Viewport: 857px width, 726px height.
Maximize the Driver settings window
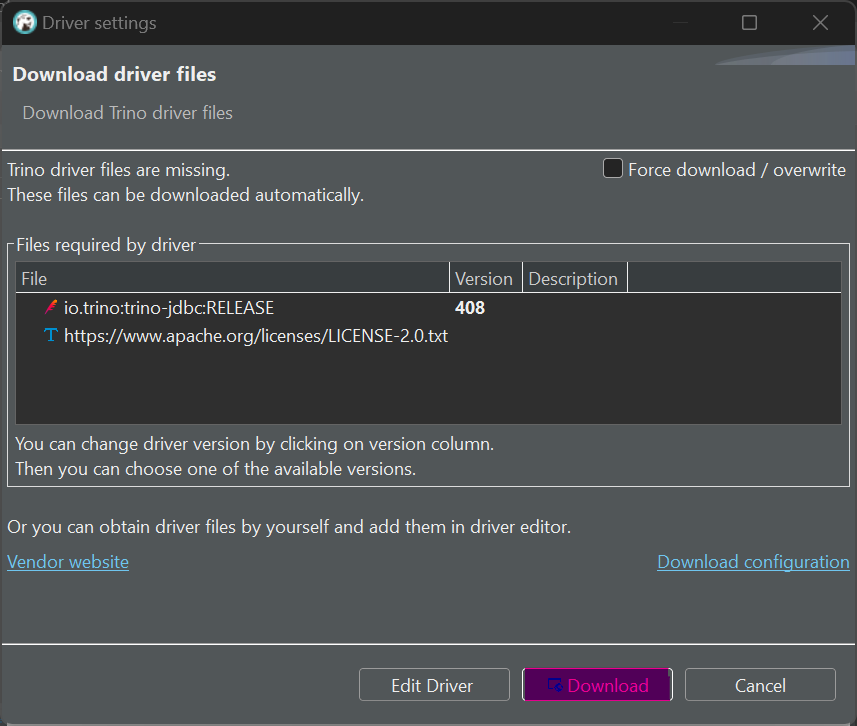tap(749, 23)
